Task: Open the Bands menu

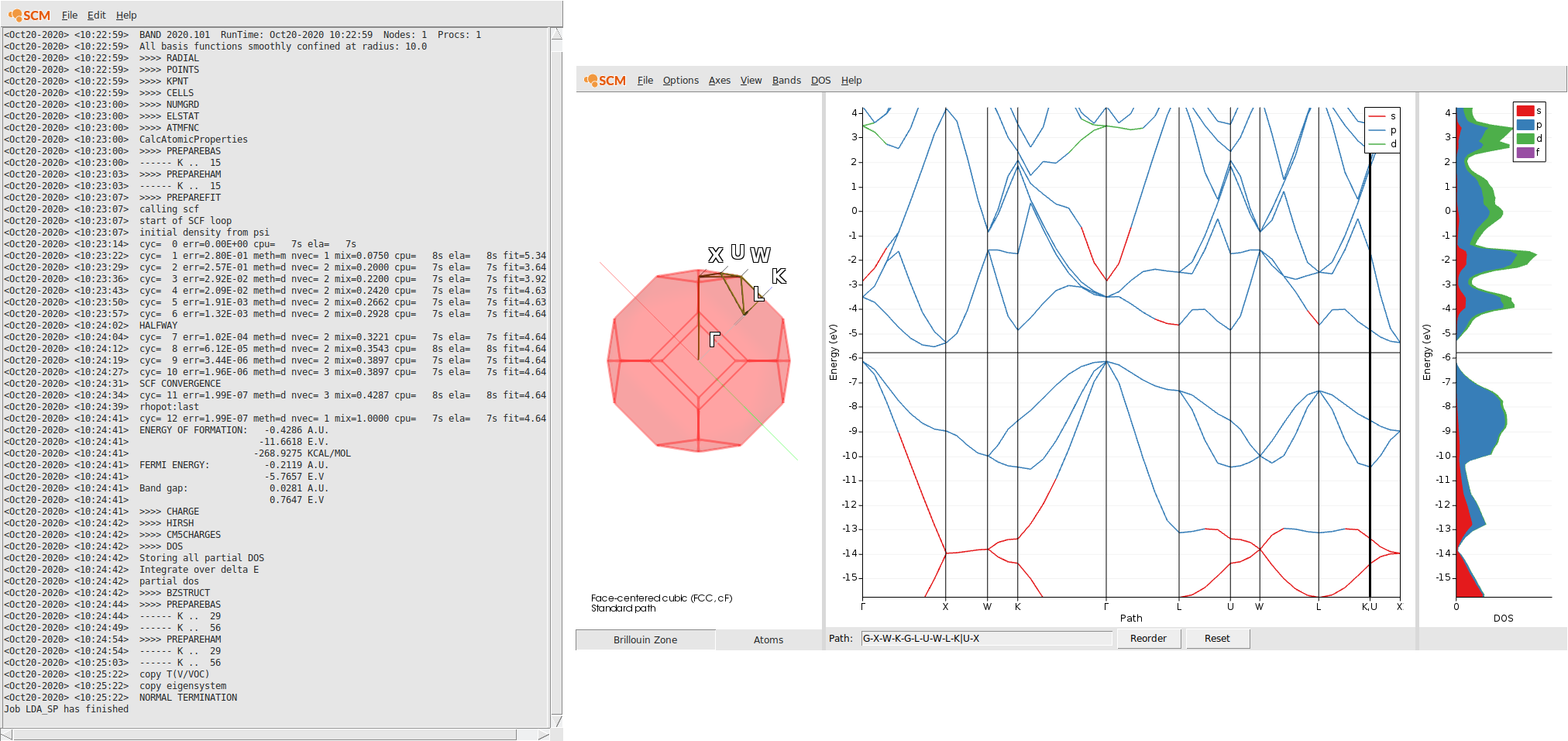Action: coord(786,80)
